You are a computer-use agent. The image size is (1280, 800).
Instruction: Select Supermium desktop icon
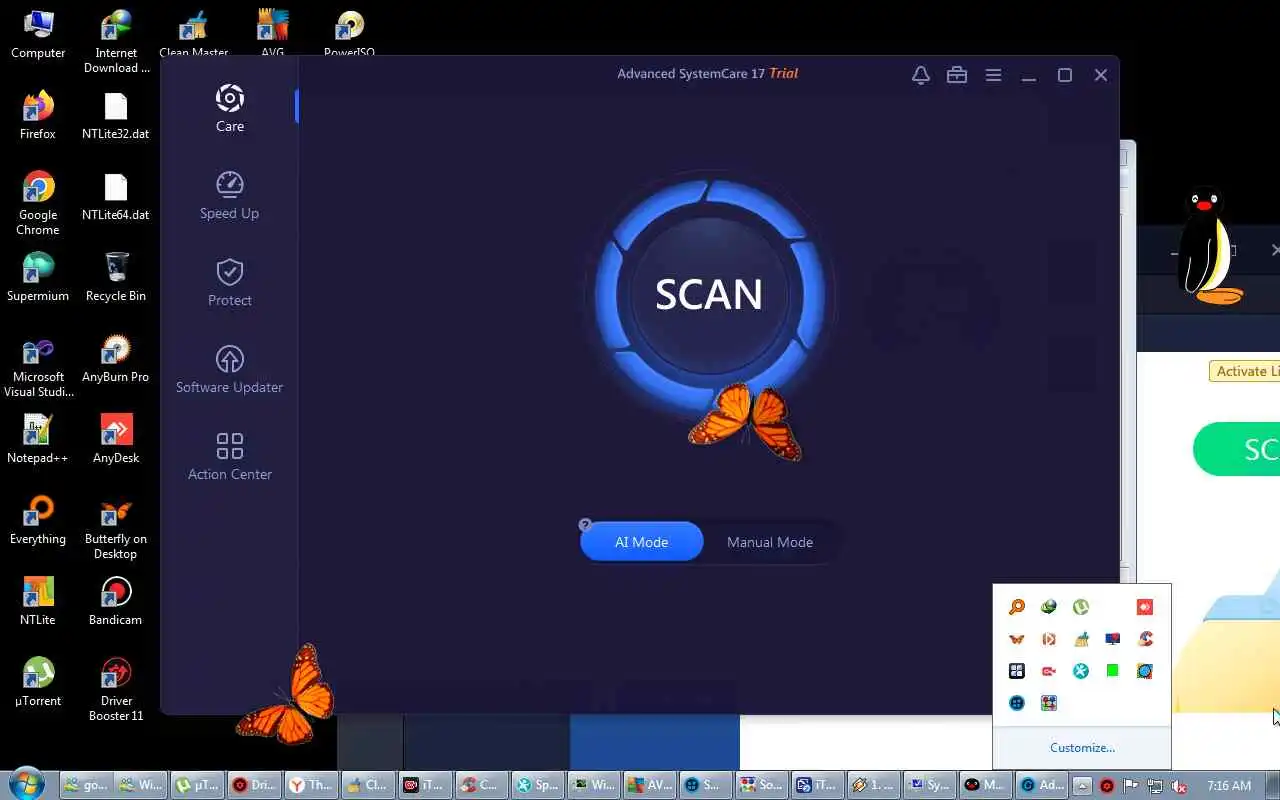click(x=38, y=277)
